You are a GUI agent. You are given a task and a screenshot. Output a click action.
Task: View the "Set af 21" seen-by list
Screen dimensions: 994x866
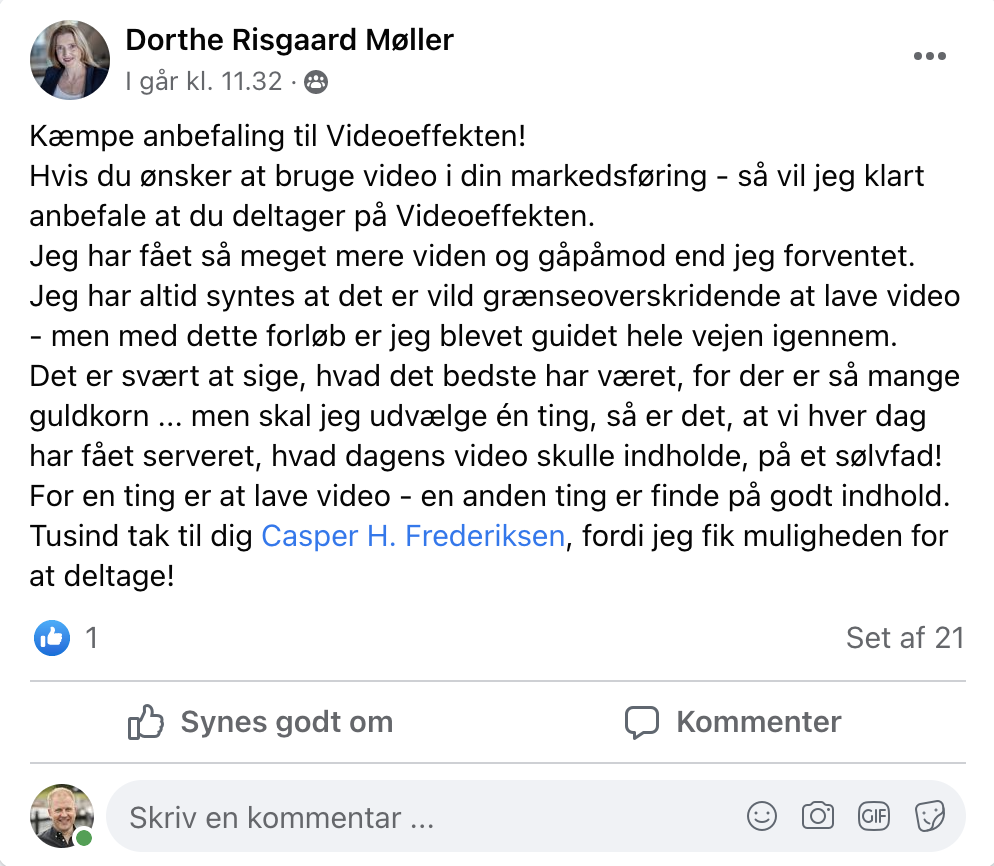click(x=904, y=637)
